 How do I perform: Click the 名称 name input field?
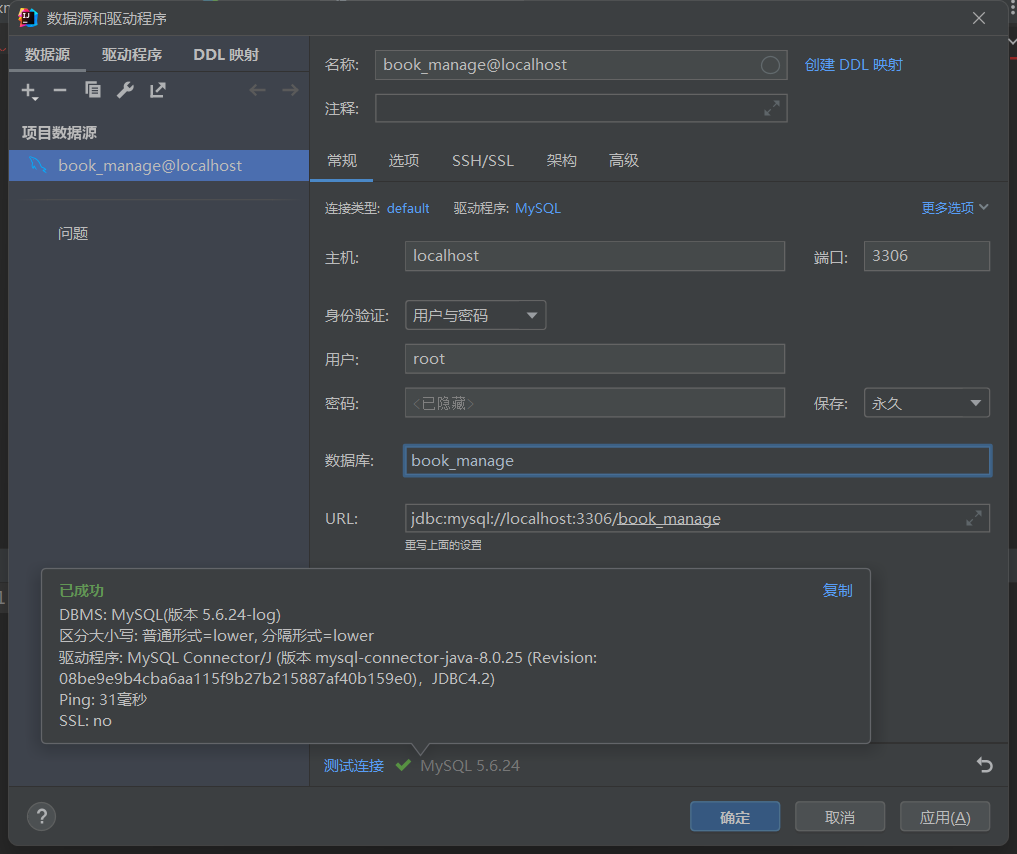pos(580,65)
